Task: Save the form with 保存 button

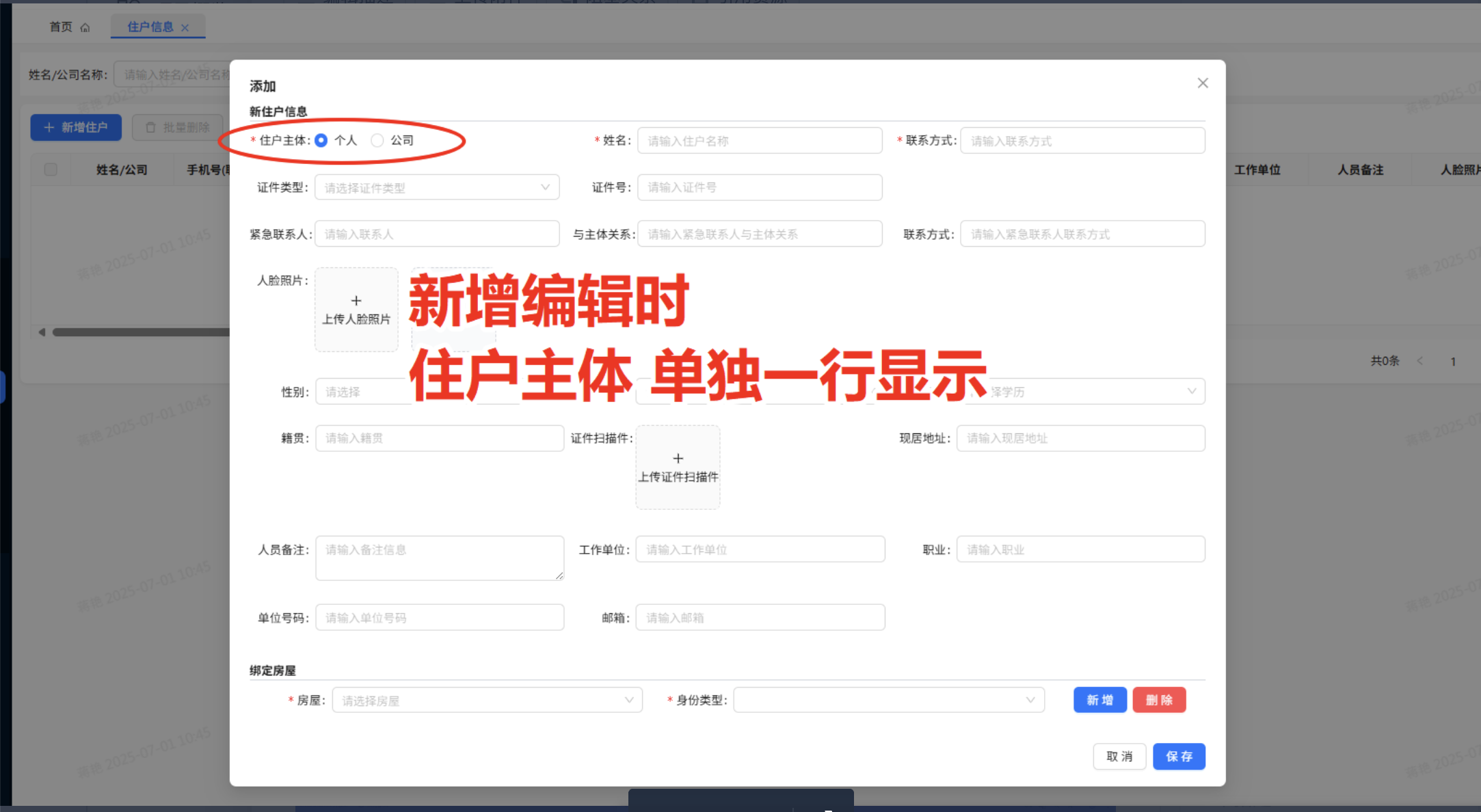Action: 1179,757
